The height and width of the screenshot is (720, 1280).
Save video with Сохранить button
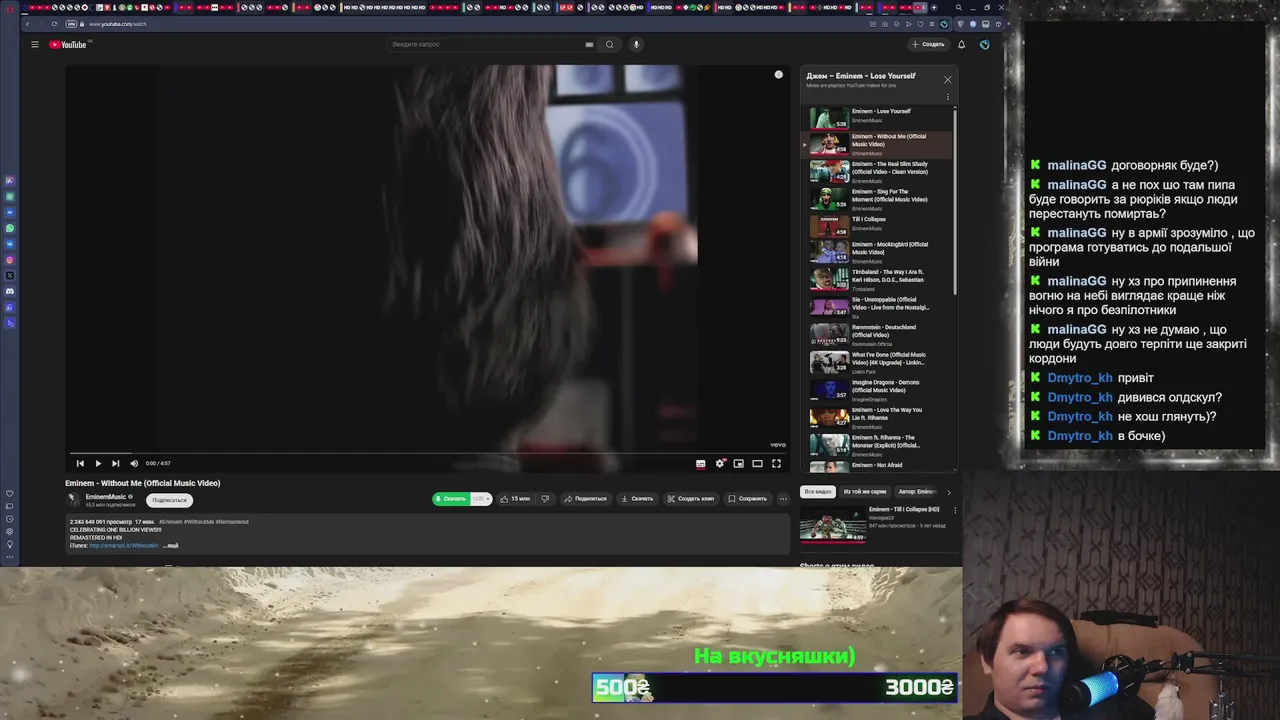[747, 498]
